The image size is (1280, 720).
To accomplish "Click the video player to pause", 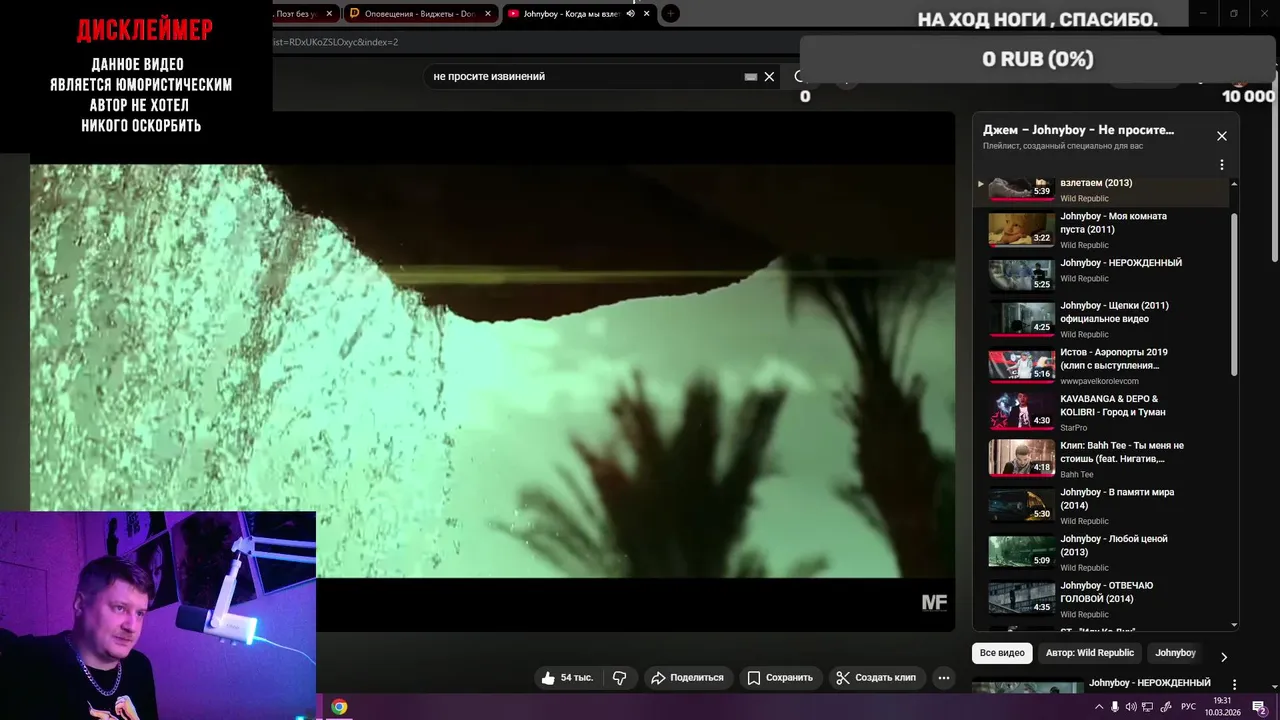I will coord(492,371).
